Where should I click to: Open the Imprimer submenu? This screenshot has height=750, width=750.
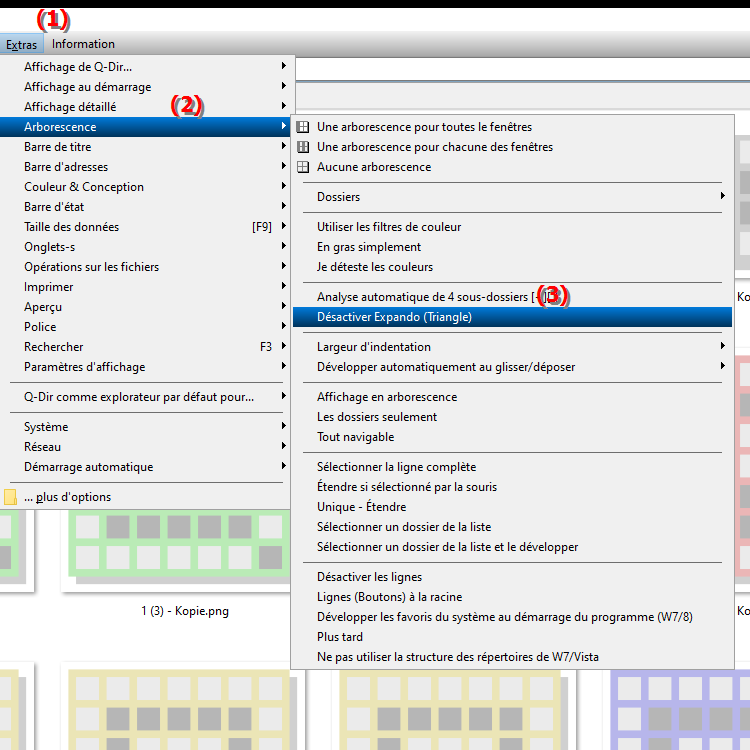point(145,287)
